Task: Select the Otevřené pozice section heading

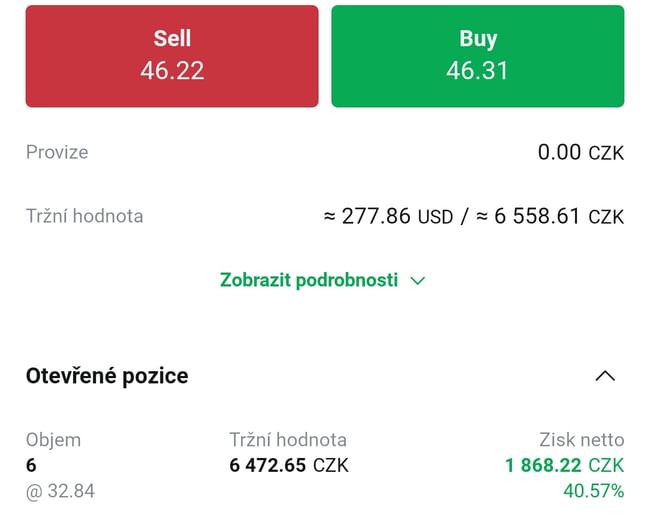Action: (107, 376)
